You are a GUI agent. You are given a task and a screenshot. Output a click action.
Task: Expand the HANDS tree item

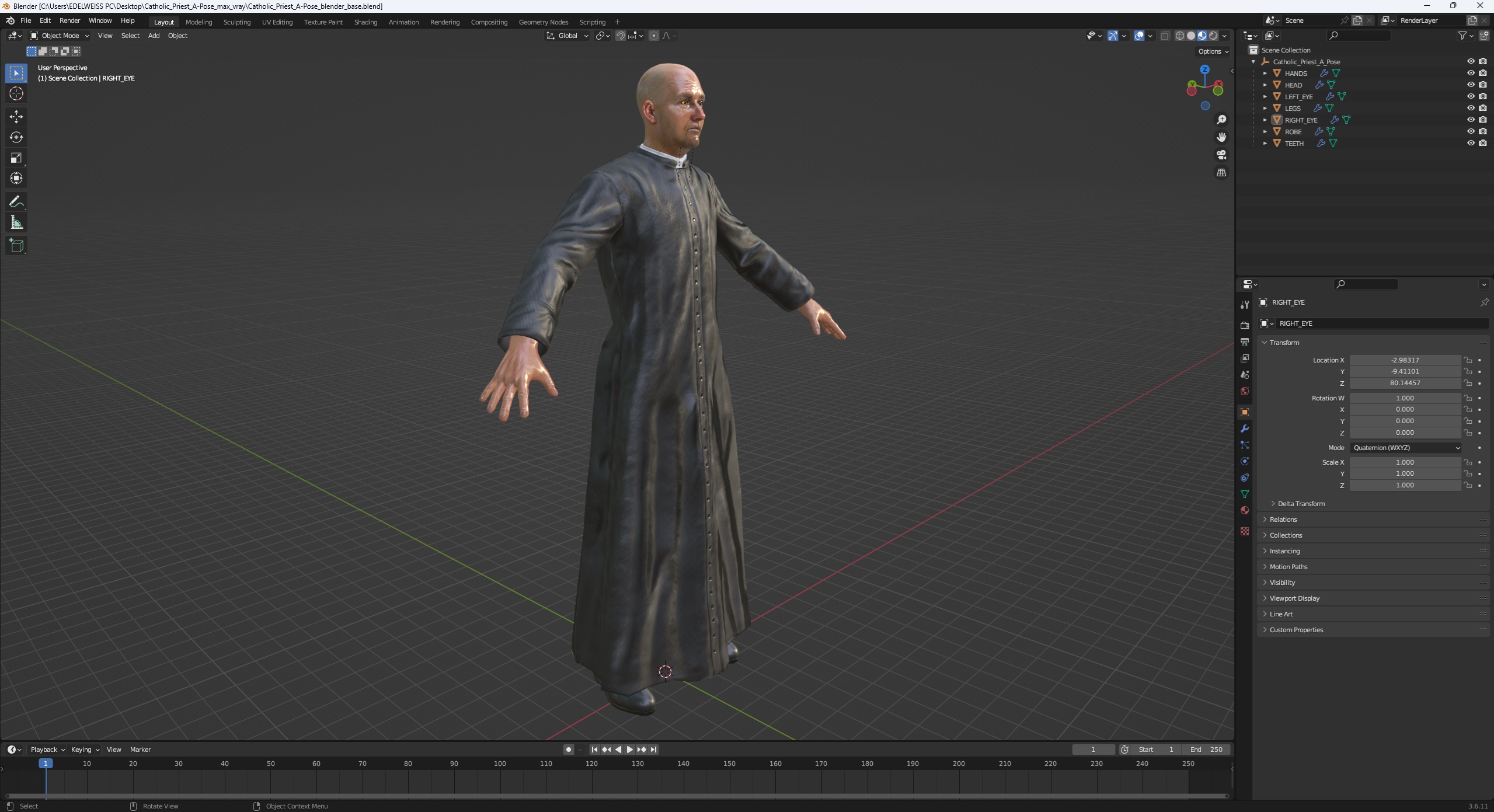click(x=1265, y=73)
